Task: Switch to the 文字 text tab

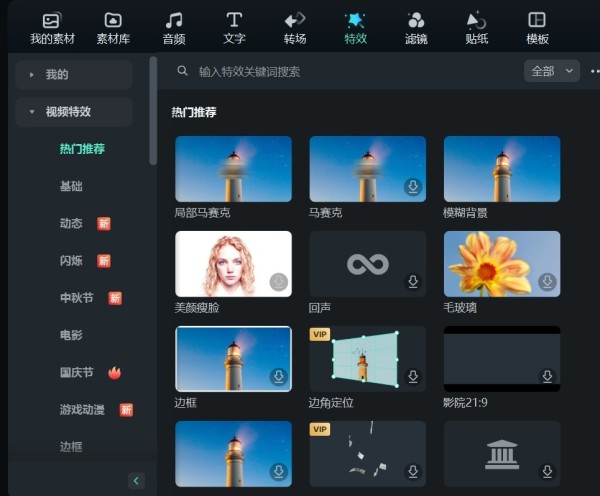Action: [234, 29]
